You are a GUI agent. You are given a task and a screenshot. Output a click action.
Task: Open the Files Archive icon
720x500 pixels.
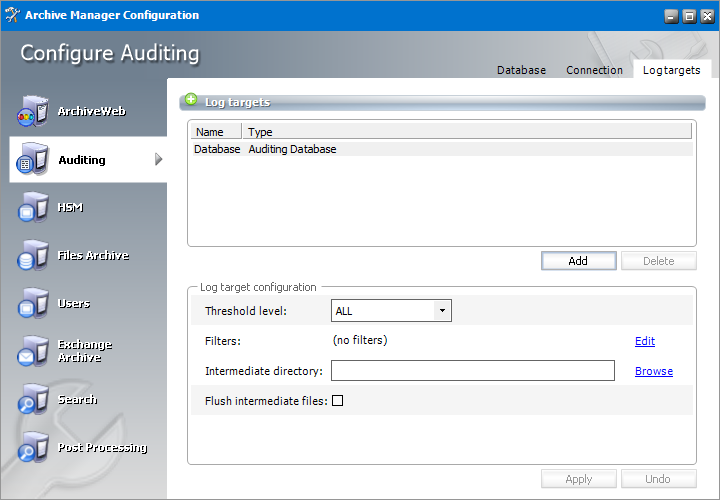point(31,256)
